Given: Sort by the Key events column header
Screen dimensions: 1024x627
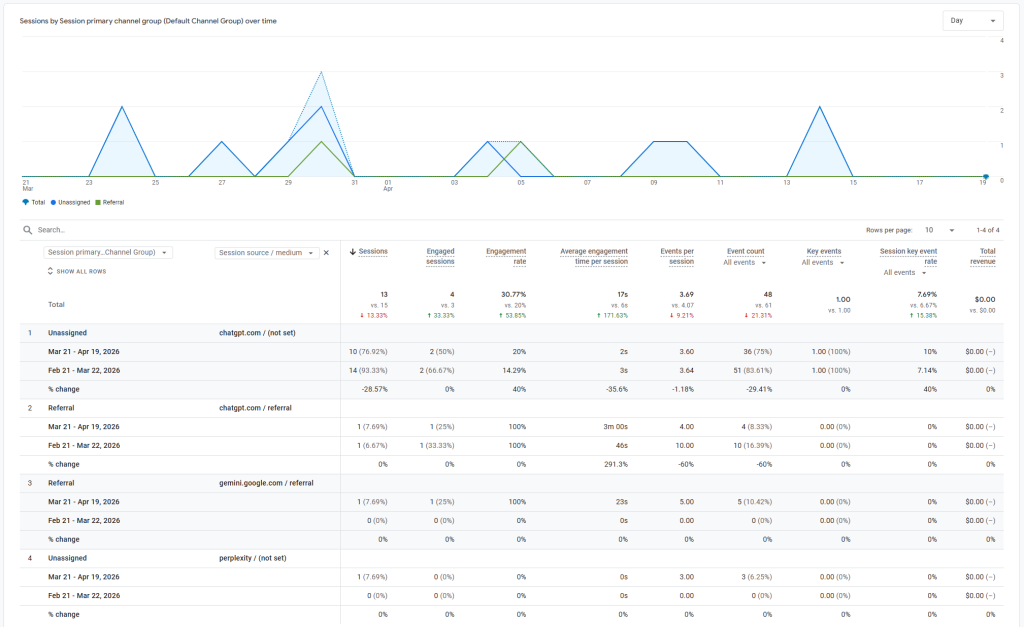Looking at the screenshot, I should [x=824, y=251].
